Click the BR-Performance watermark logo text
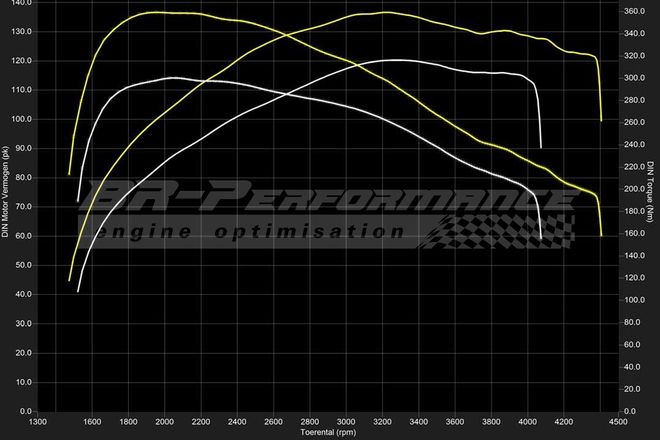Viewport: 660px width, 440px height. coord(330,198)
